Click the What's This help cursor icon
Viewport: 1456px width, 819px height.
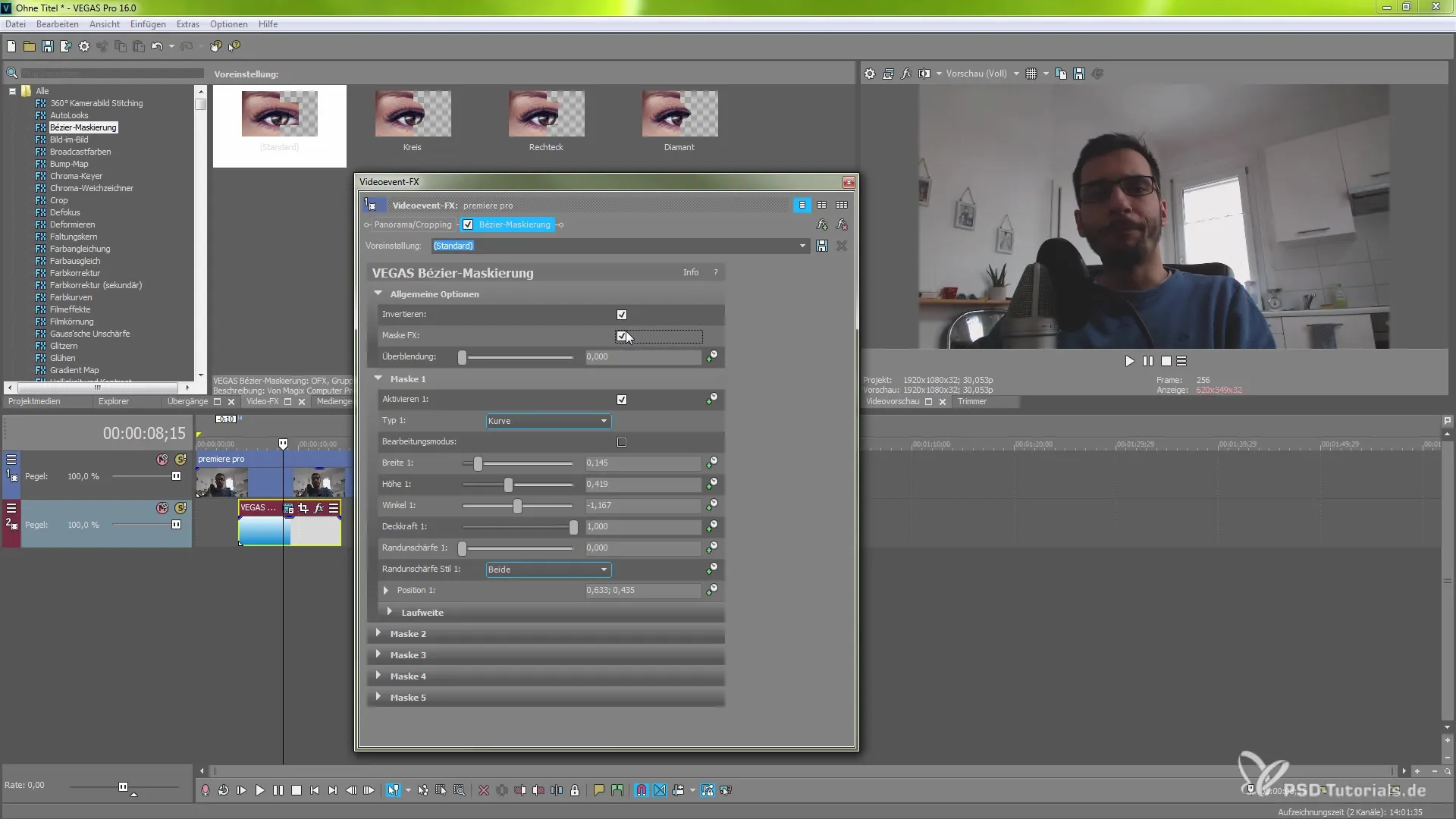point(234,46)
